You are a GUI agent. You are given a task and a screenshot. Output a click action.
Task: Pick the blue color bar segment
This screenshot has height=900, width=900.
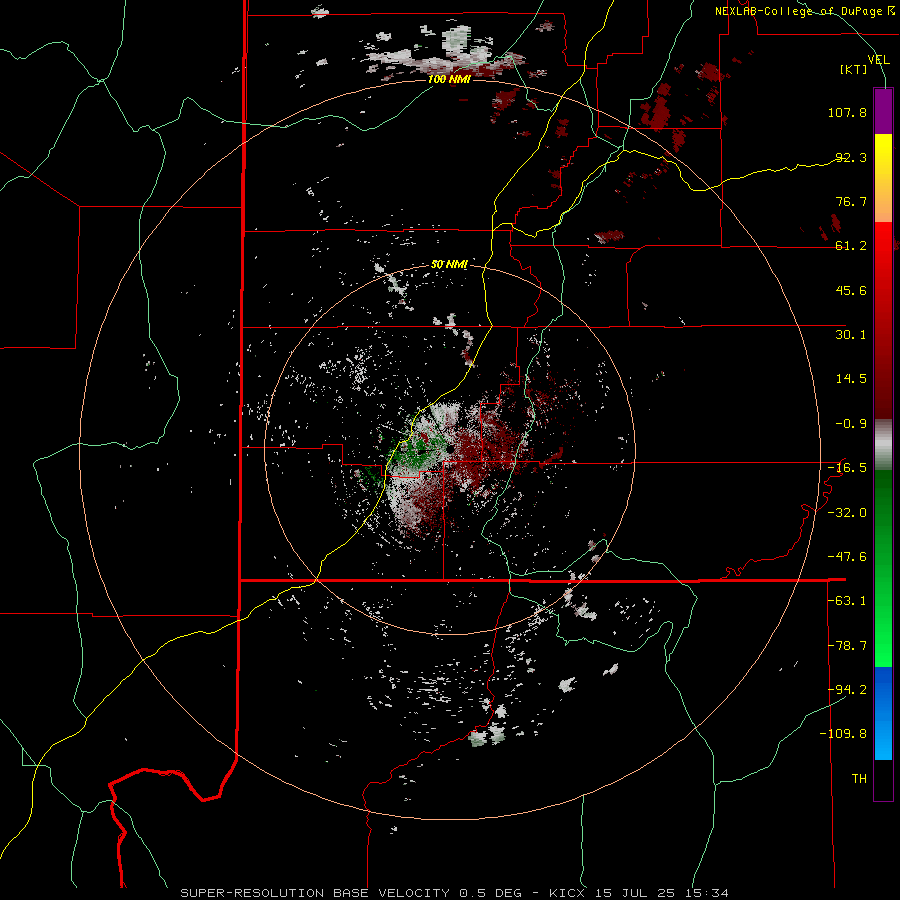(x=883, y=713)
